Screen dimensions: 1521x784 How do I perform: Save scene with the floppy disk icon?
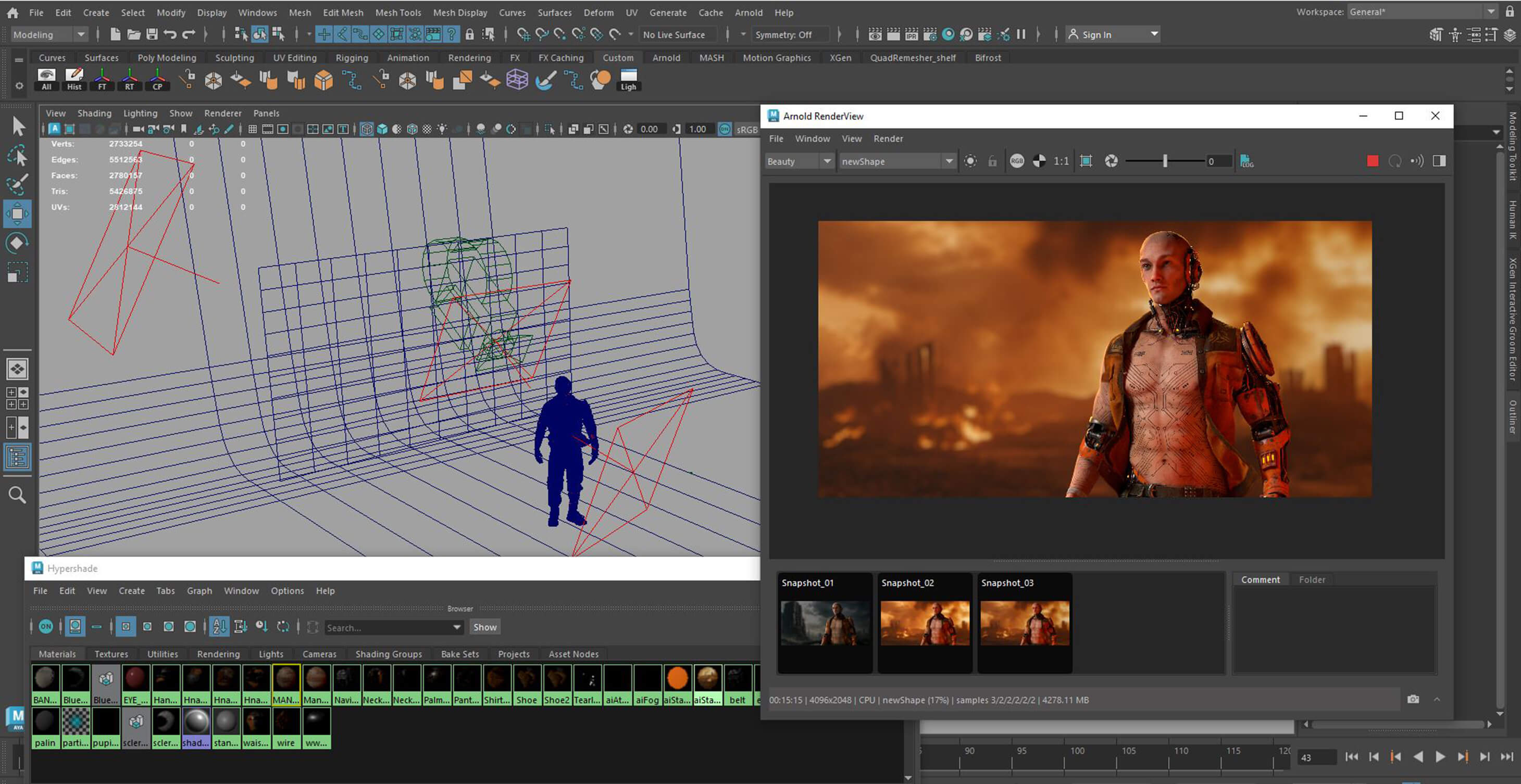click(x=152, y=34)
